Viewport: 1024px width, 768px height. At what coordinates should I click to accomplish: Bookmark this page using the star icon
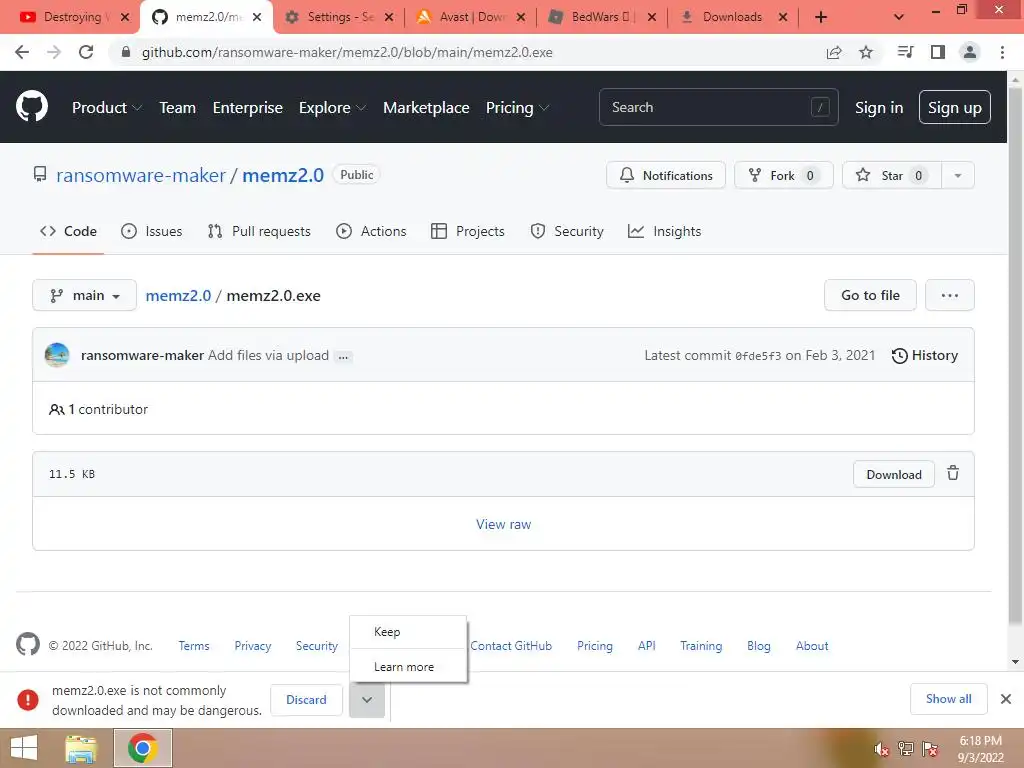click(866, 52)
